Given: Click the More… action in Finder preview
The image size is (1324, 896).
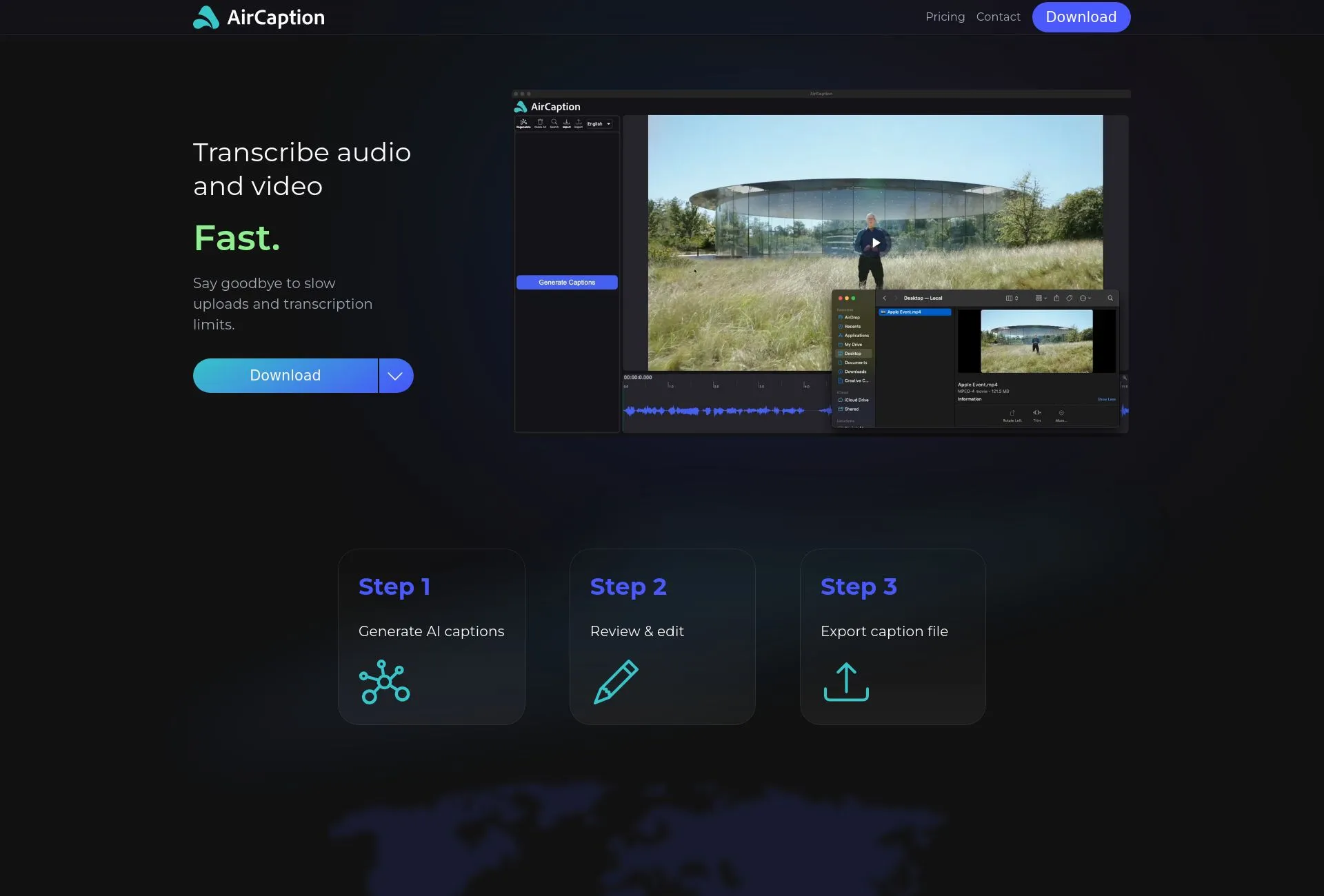Looking at the screenshot, I should (x=1061, y=416).
